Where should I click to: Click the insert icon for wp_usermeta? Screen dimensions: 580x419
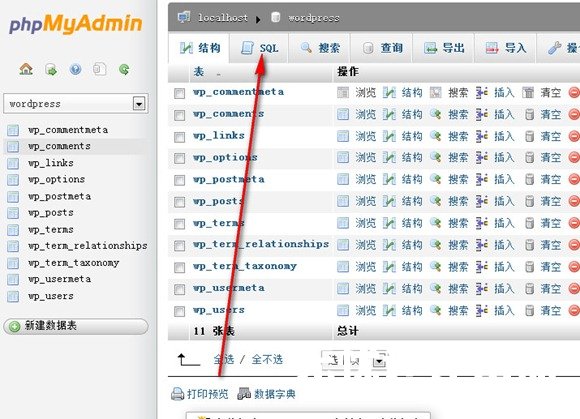click(x=482, y=288)
